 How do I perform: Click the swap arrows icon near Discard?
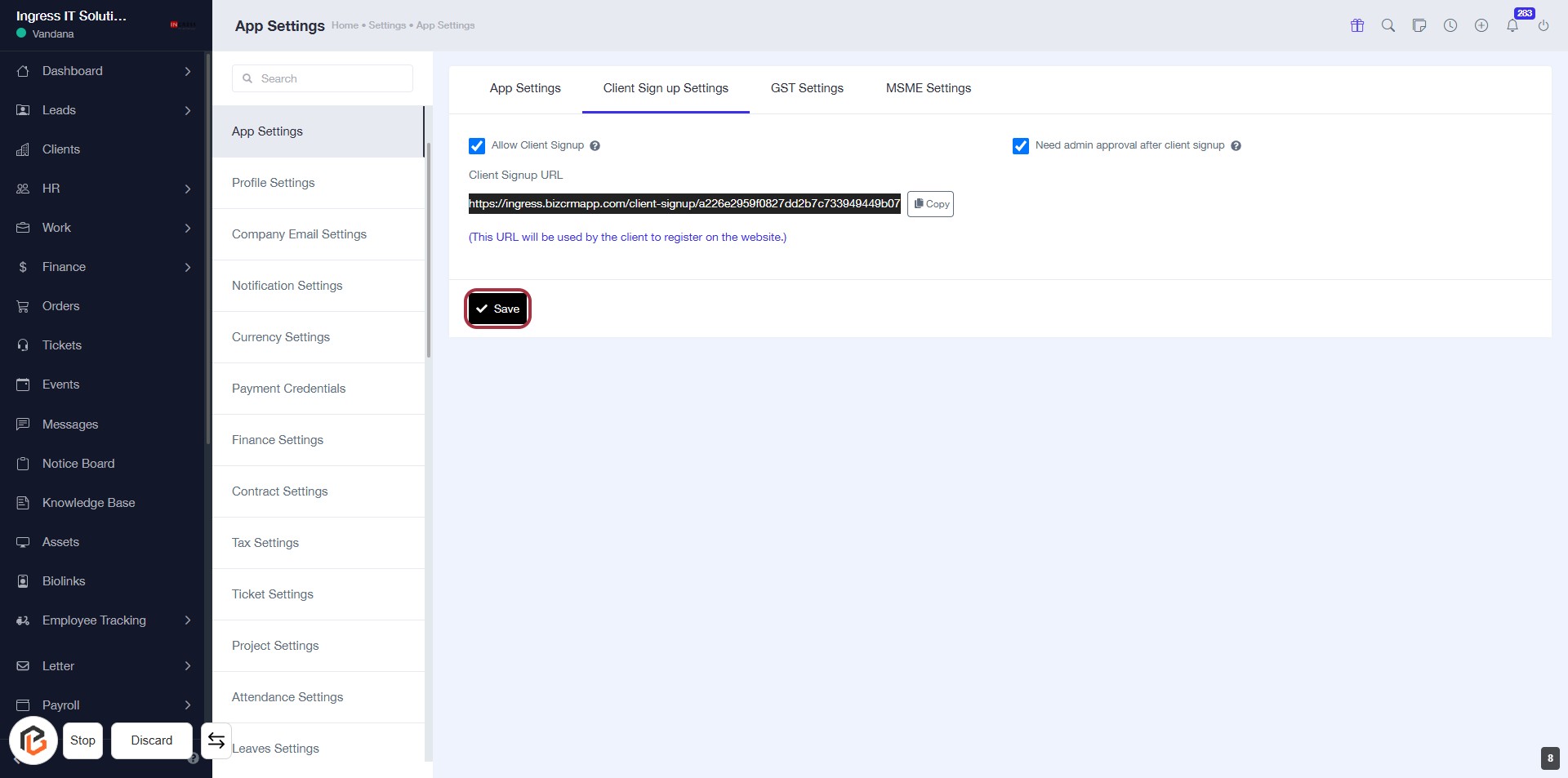pos(216,740)
